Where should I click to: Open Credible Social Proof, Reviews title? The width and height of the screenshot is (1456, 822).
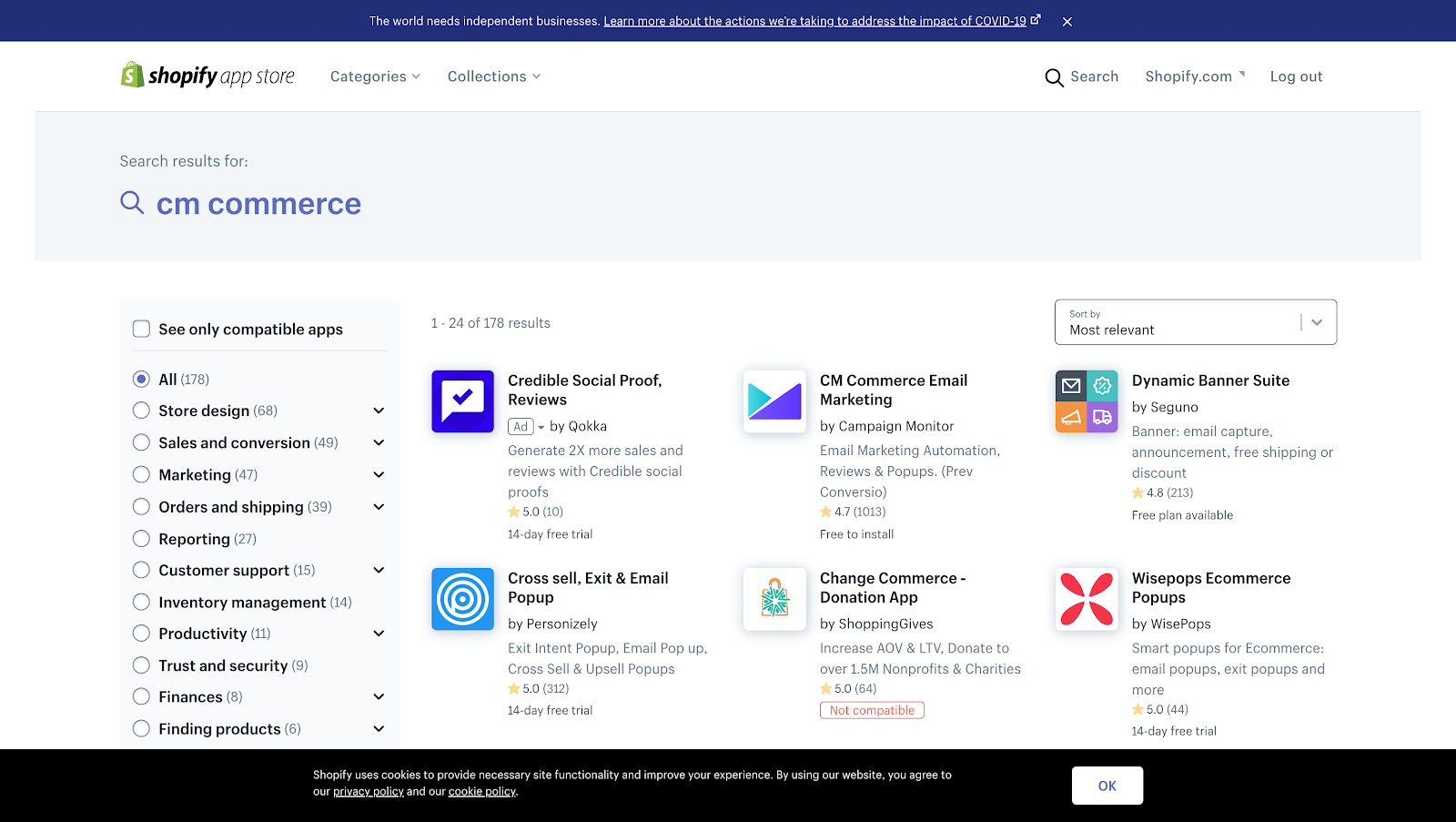tap(585, 390)
